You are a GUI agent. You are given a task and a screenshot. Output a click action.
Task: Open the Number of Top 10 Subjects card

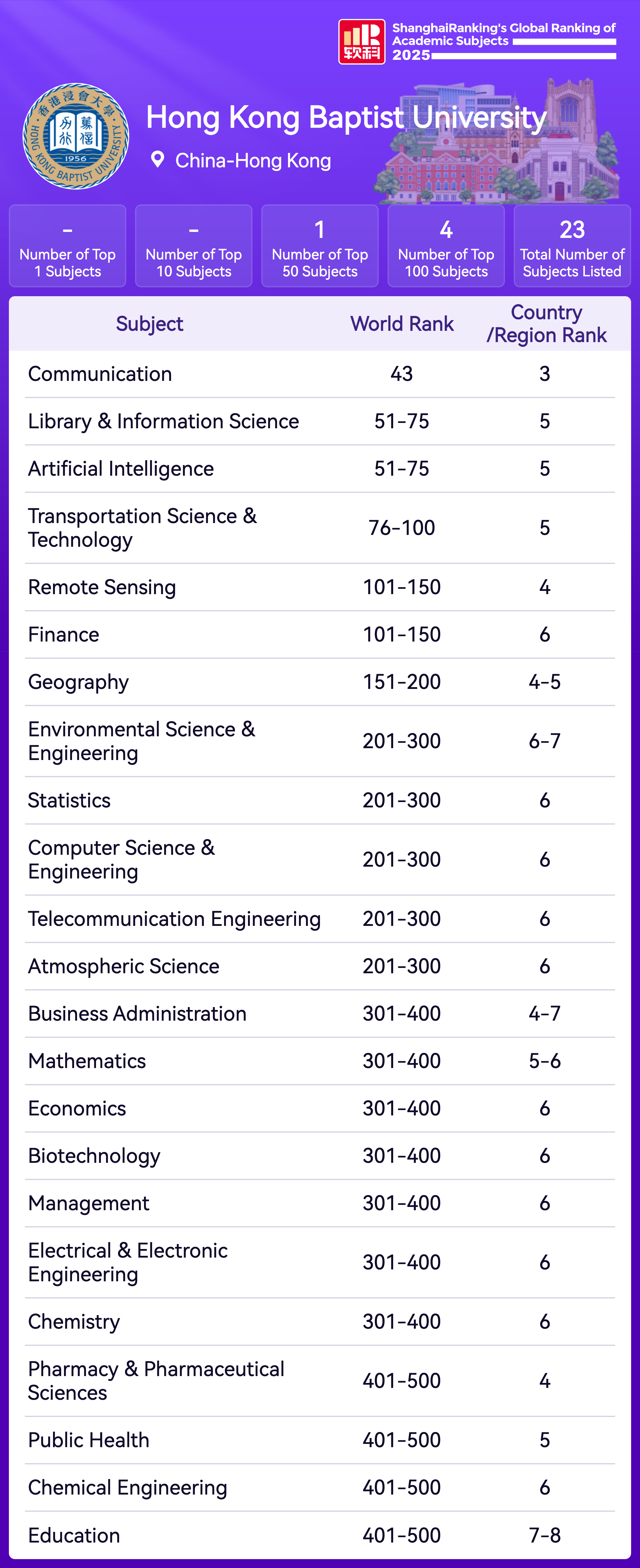[194, 246]
